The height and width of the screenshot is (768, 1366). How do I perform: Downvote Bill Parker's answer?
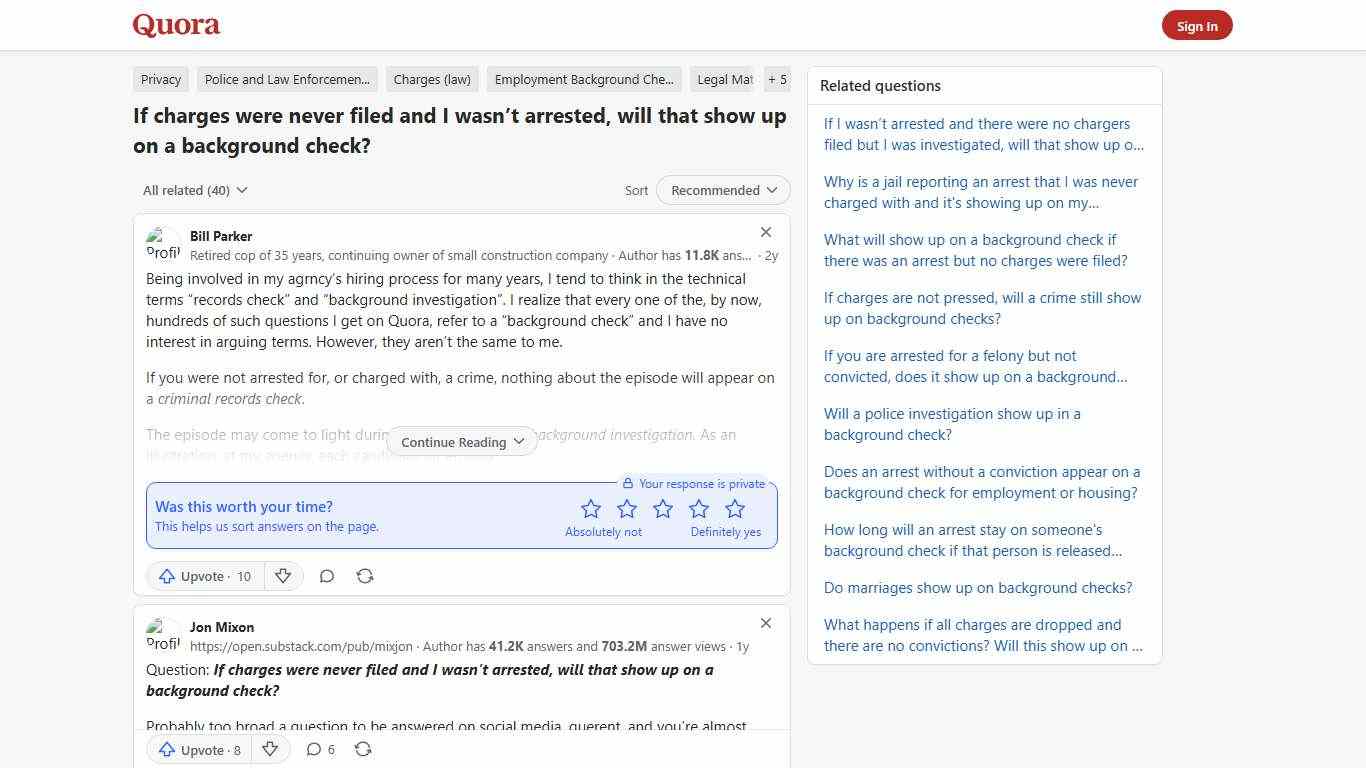point(283,576)
